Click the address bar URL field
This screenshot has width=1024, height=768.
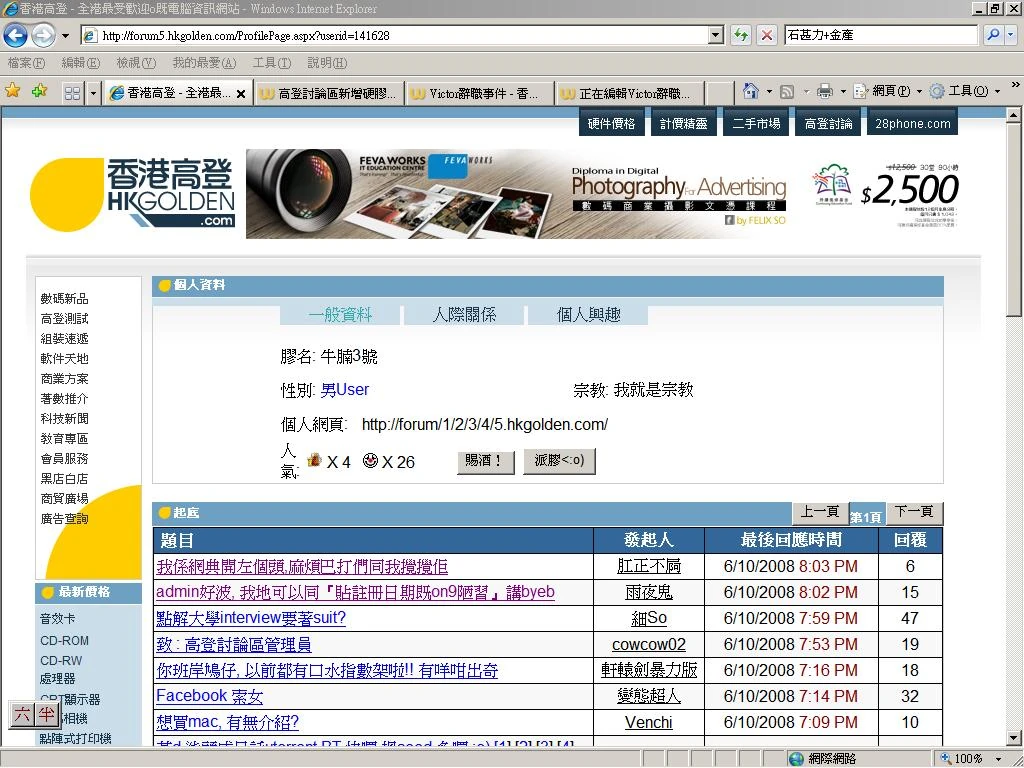[394, 35]
